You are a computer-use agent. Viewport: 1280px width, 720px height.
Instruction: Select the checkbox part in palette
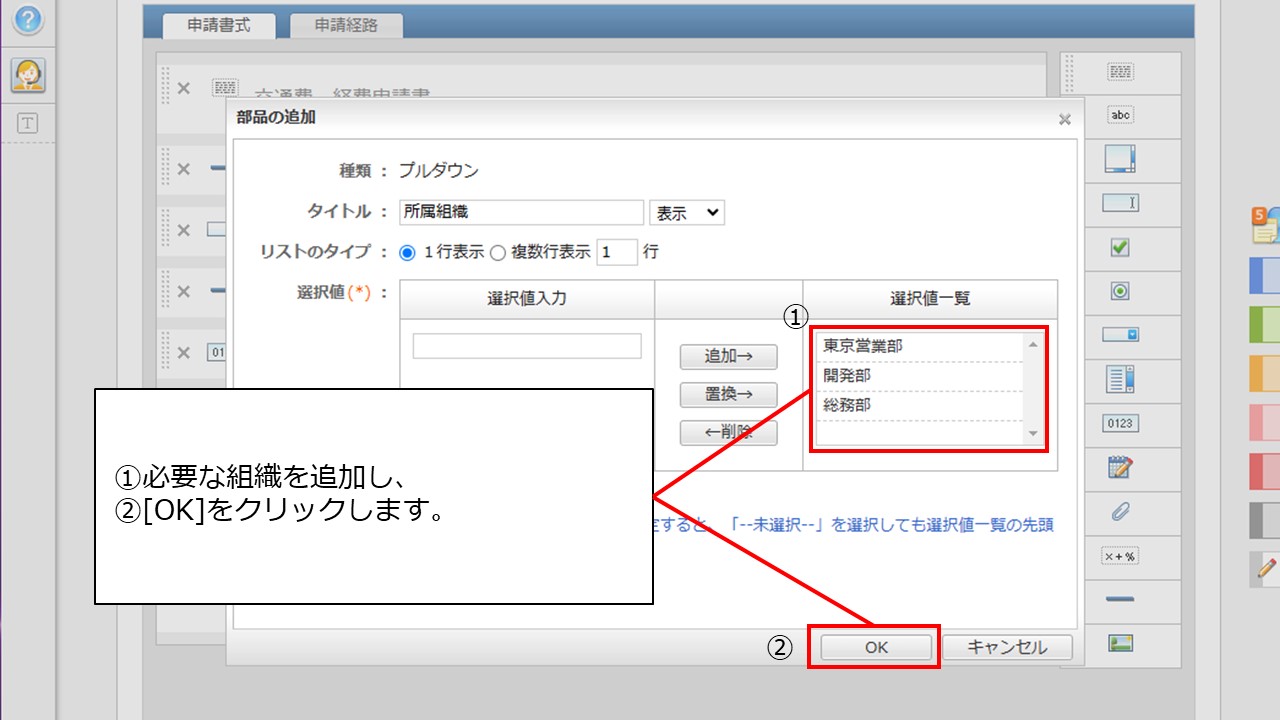(1120, 247)
